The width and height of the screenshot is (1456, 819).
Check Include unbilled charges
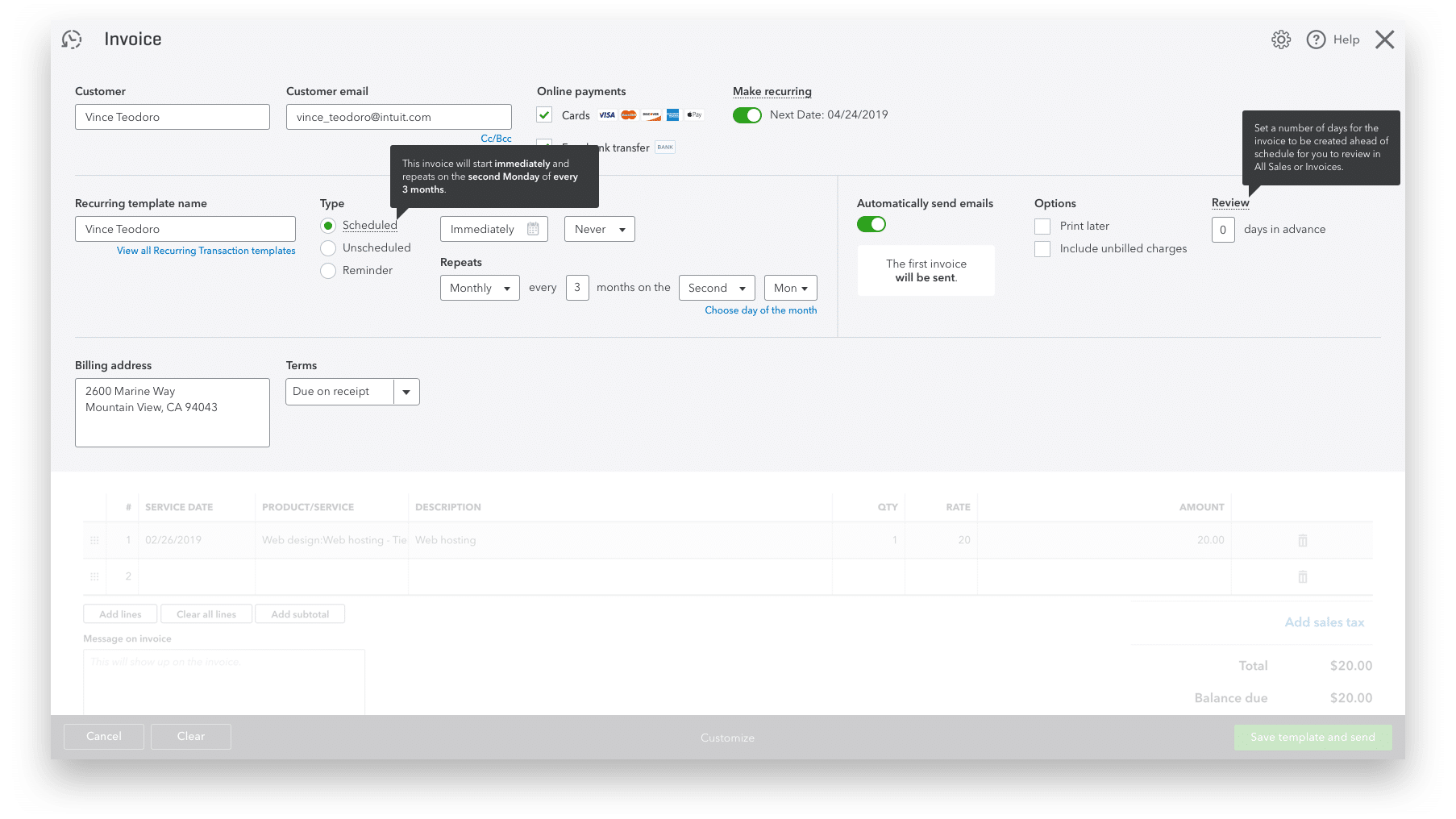(1042, 249)
